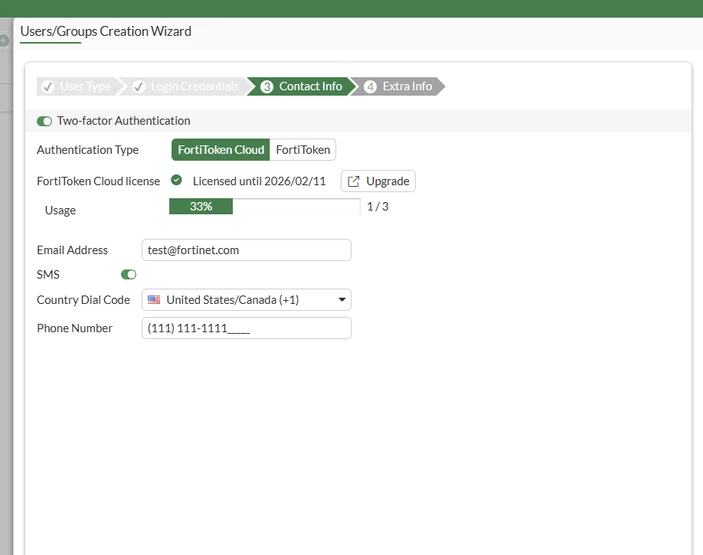
Task: Open Country Dial Code dropdown
Action: 246,299
